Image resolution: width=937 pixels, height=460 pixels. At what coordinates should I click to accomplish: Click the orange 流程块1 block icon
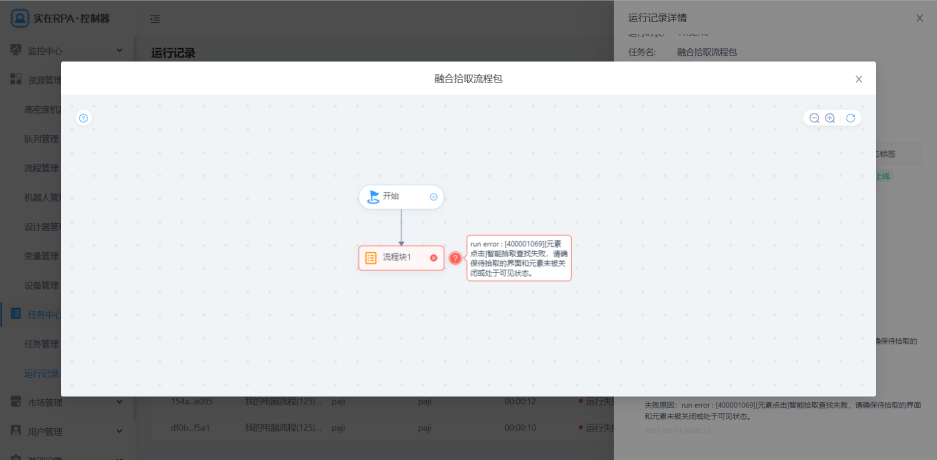(x=371, y=258)
